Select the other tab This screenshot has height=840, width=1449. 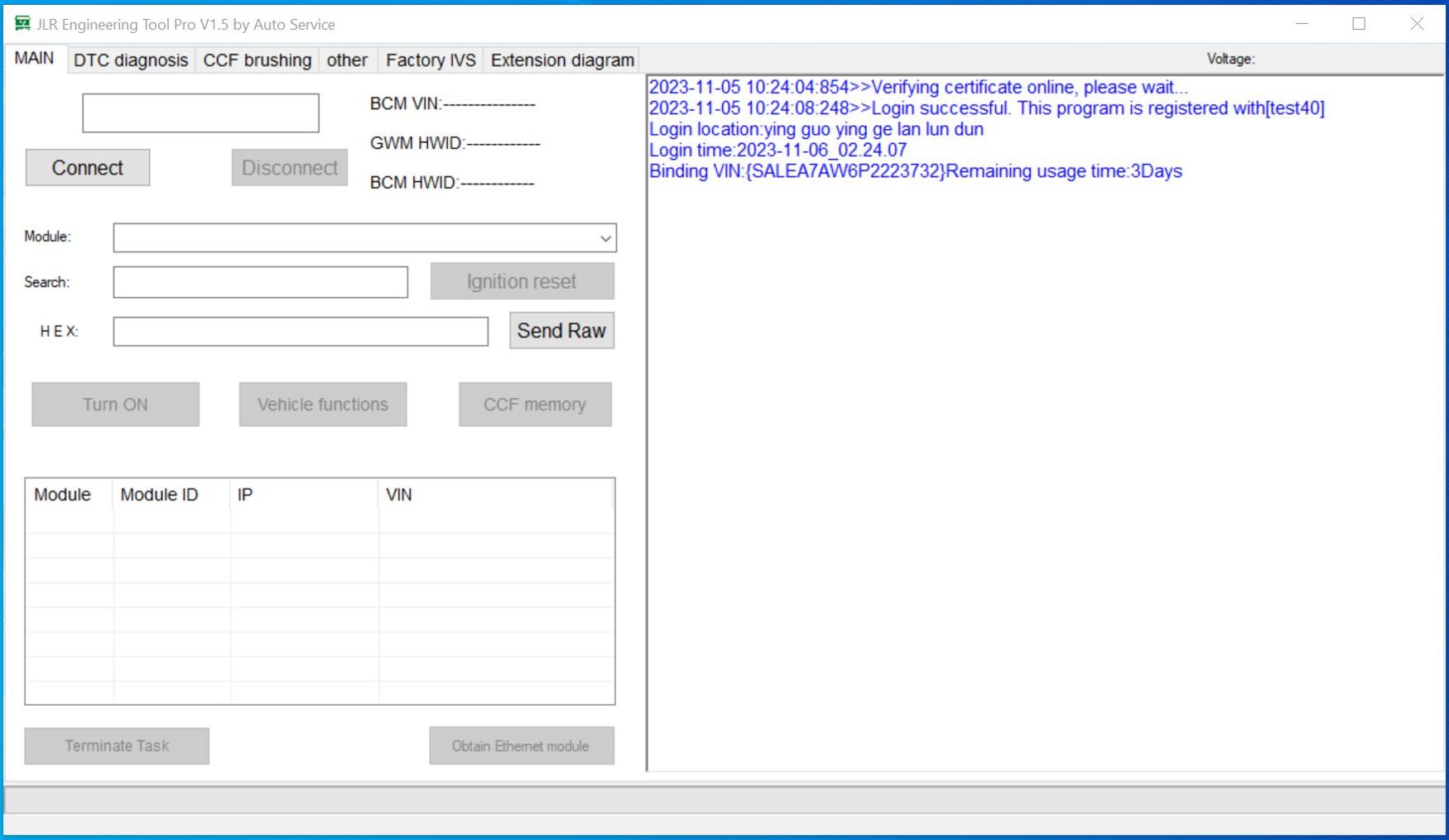(x=347, y=60)
